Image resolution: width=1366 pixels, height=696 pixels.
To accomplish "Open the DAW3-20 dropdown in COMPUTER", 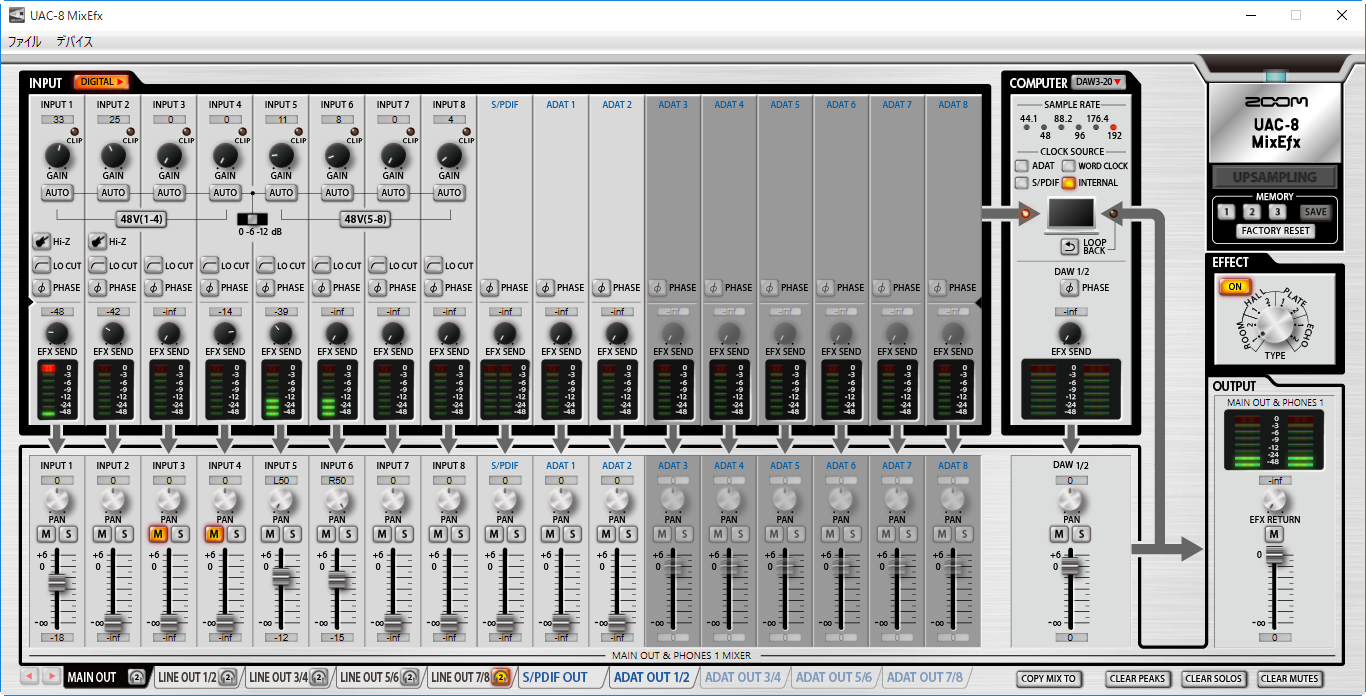I will (1098, 82).
